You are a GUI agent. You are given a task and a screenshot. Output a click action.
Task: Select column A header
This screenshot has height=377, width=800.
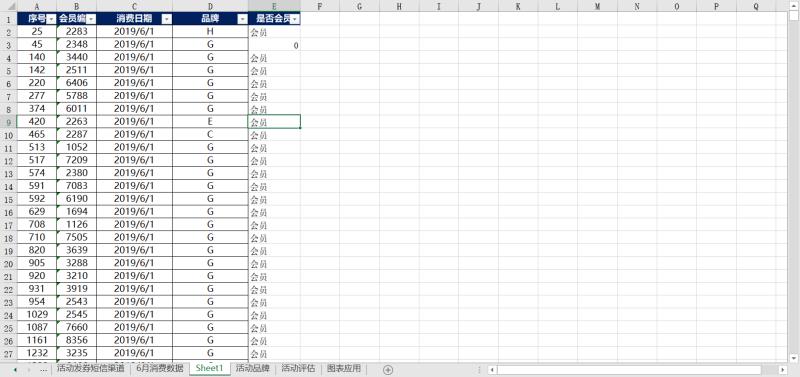pos(37,6)
